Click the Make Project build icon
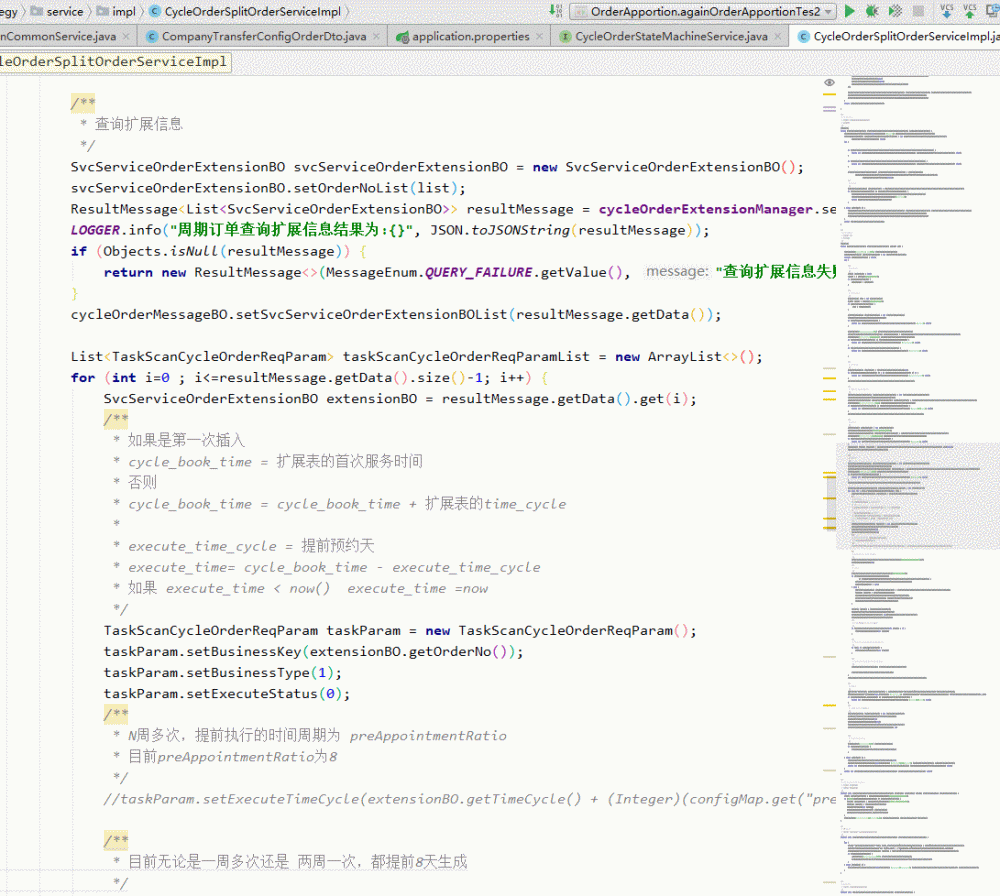Viewport: 1000px width, 896px height. [555, 10]
